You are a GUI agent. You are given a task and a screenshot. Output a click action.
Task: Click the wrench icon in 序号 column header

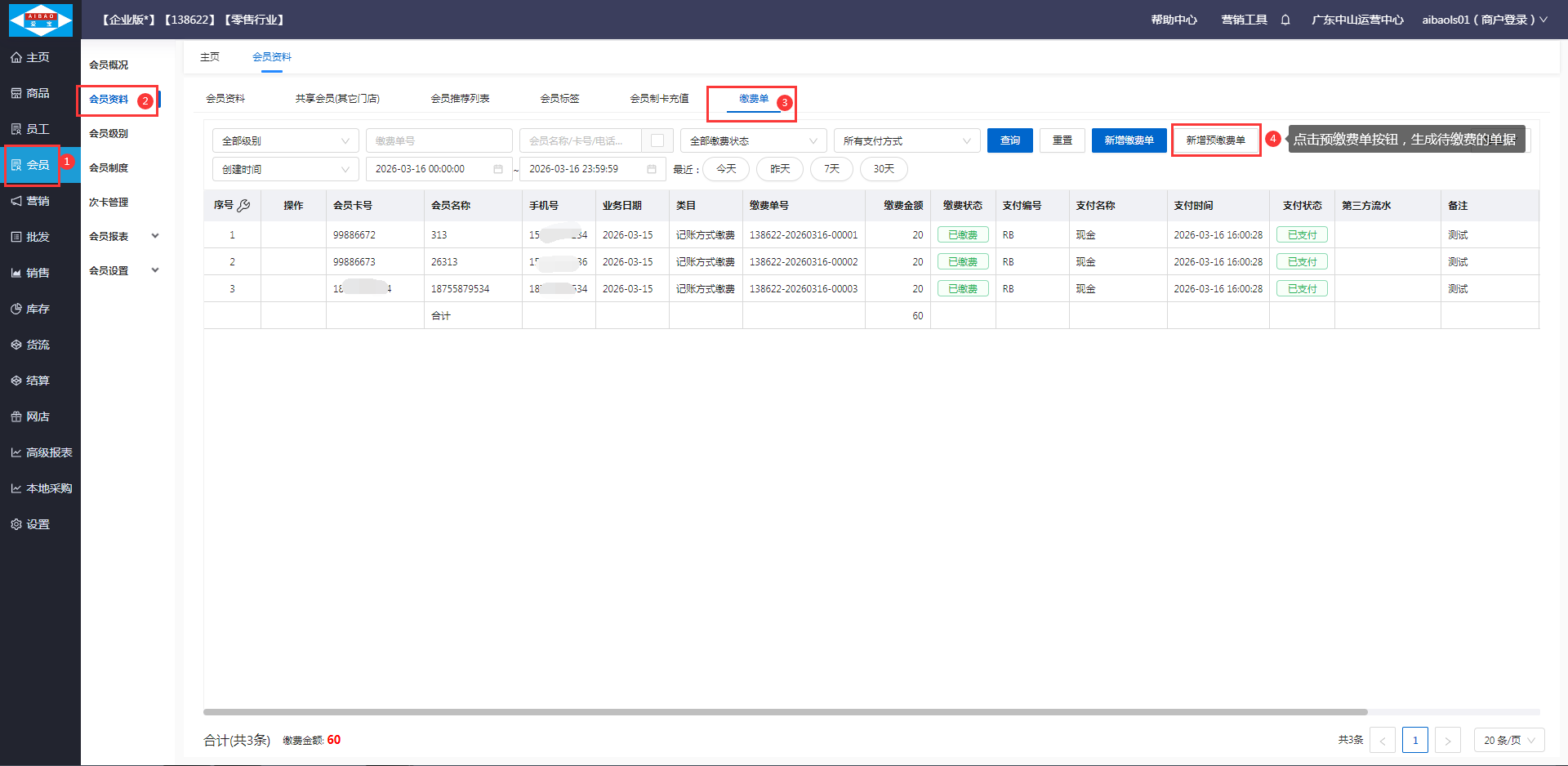(x=243, y=206)
